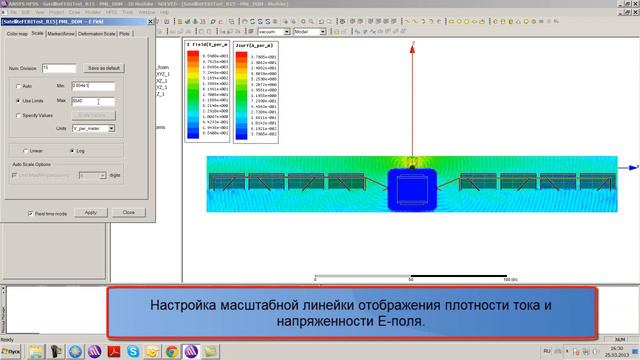Click the RU language indicator in tray
This screenshot has height=360, width=640.
pyautogui.click(x=547, y=351)
